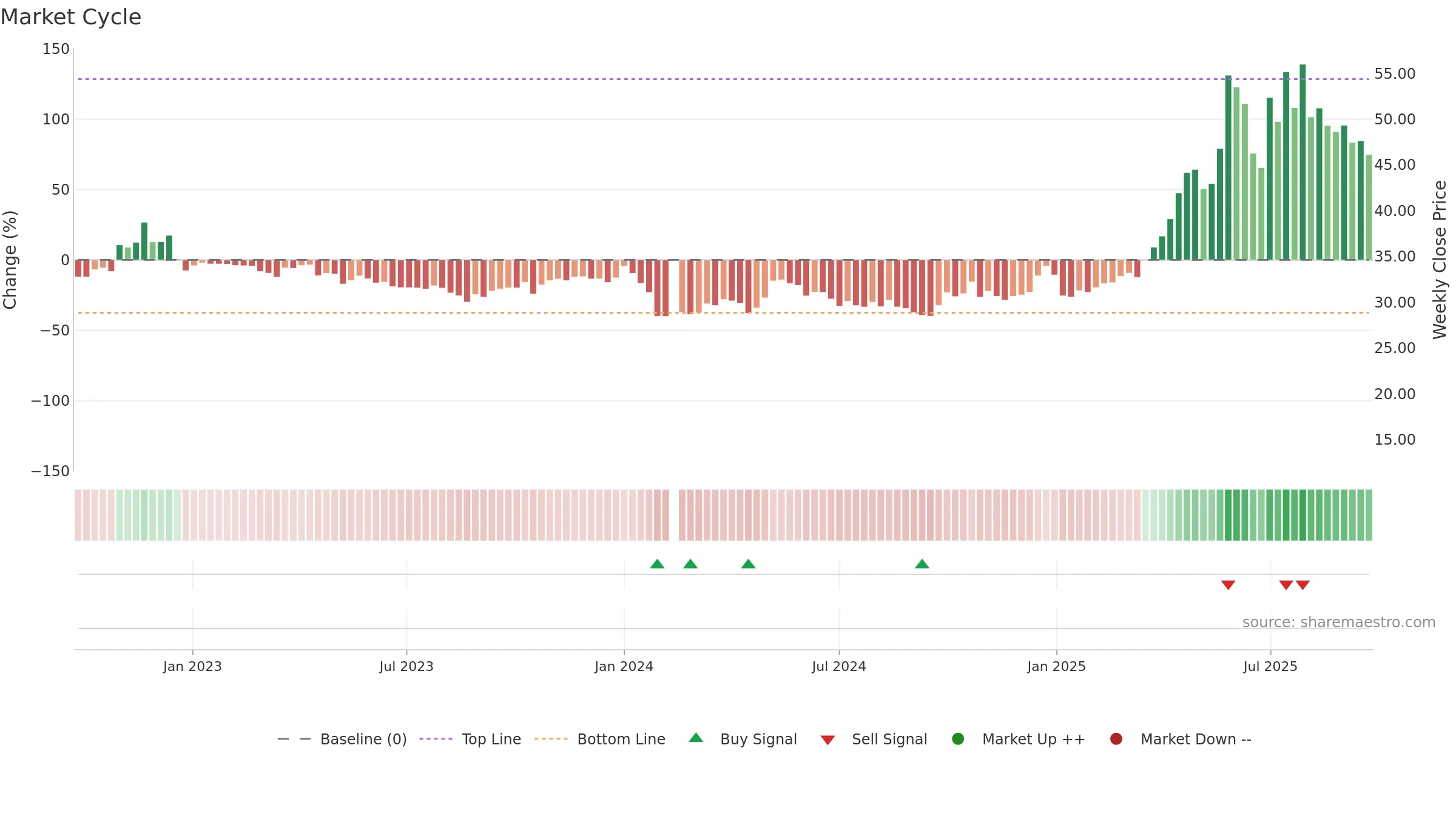1456x819 pixels.
Task: Click the red Market Down -- legend dot
Action: click(x=1116, y=739)
